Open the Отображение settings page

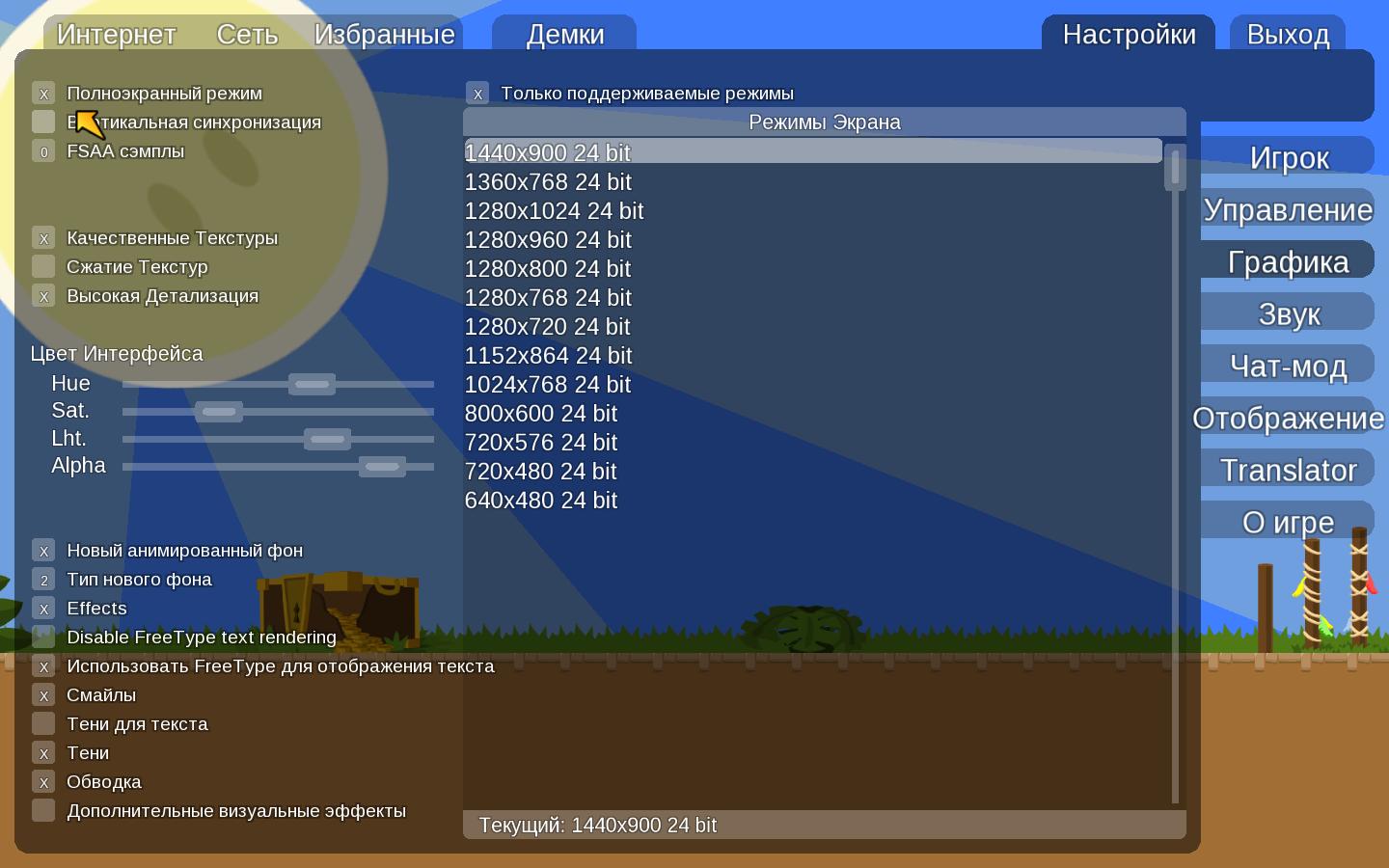[x=1289, y=418]
